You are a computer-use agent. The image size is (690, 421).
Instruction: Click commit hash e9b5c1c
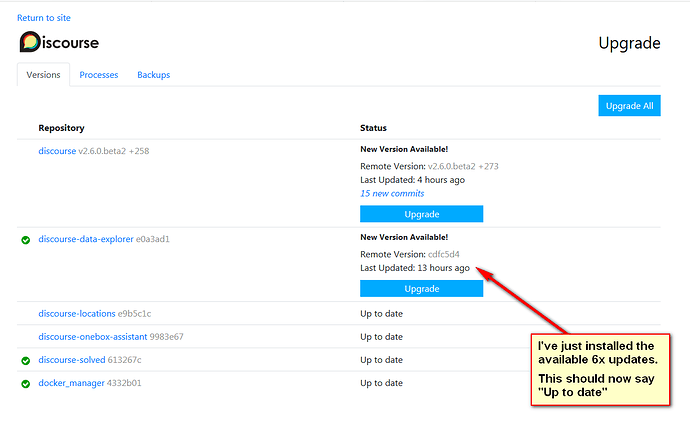tap(134, 314)
